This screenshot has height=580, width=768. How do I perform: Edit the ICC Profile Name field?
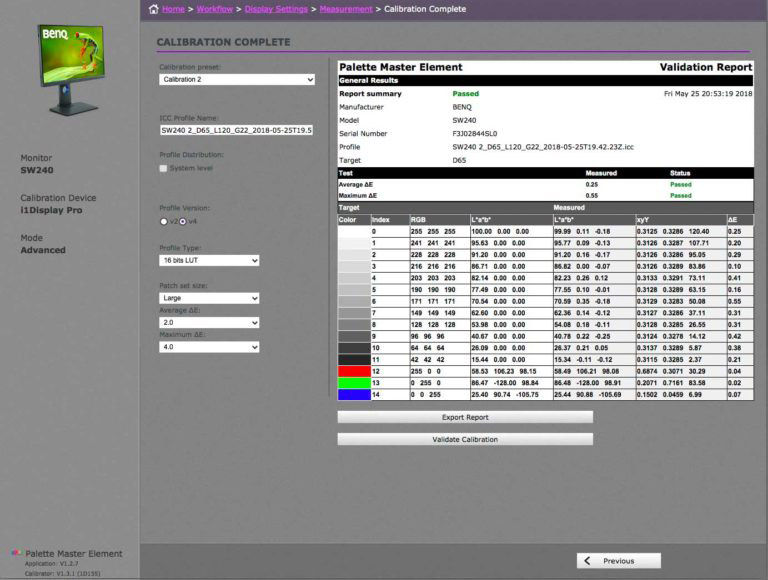coord(237,130)
